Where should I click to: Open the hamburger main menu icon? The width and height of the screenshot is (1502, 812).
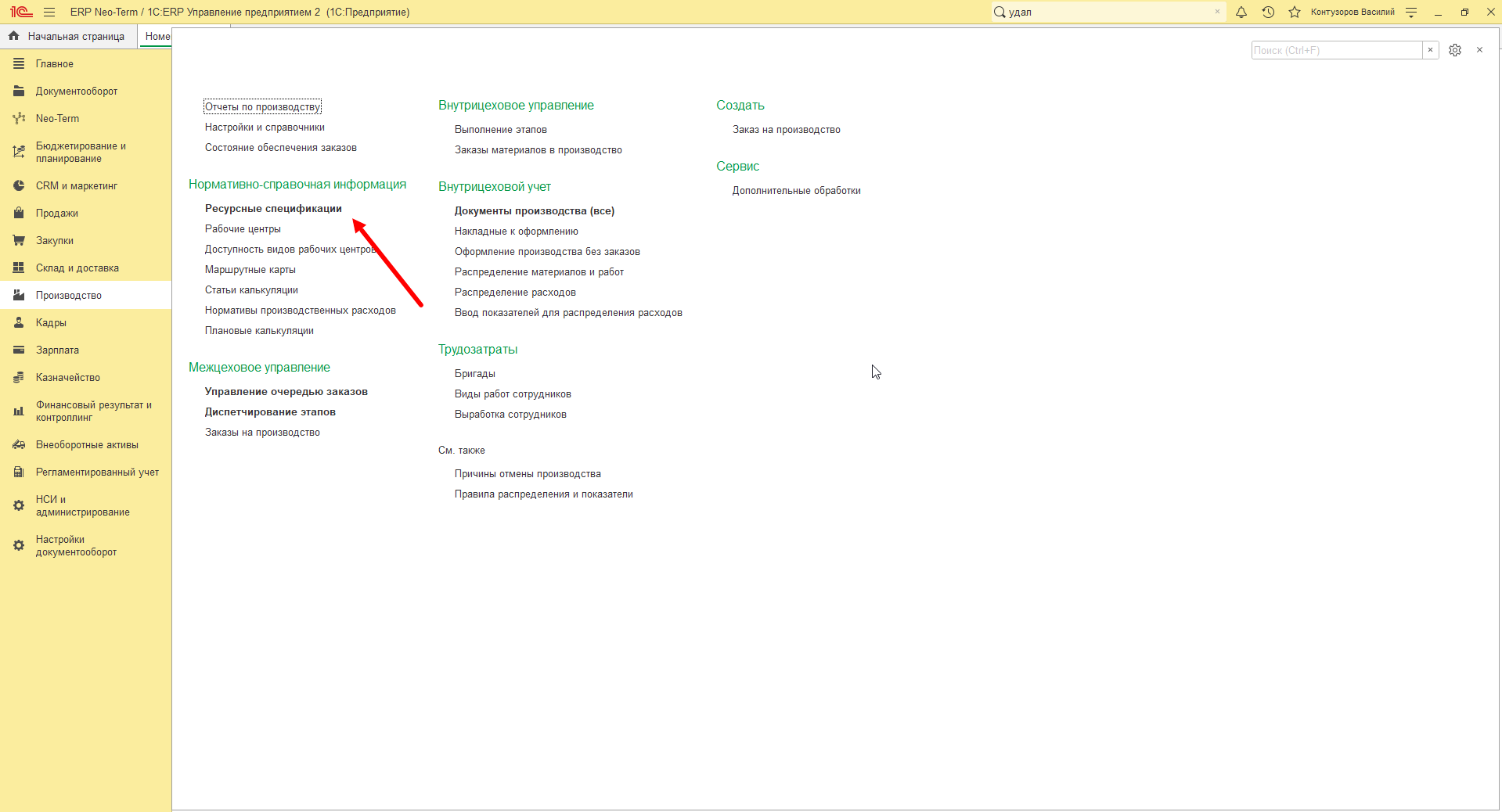(49, 12)
